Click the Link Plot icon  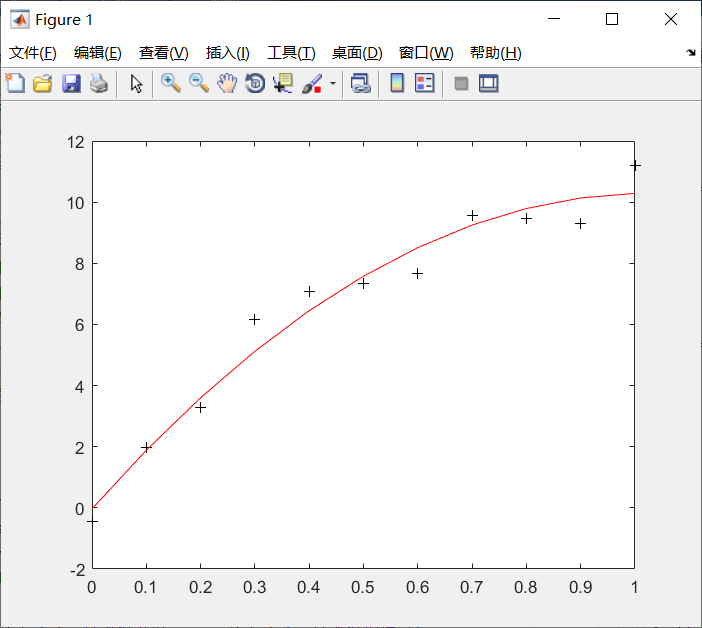point(360,83)
